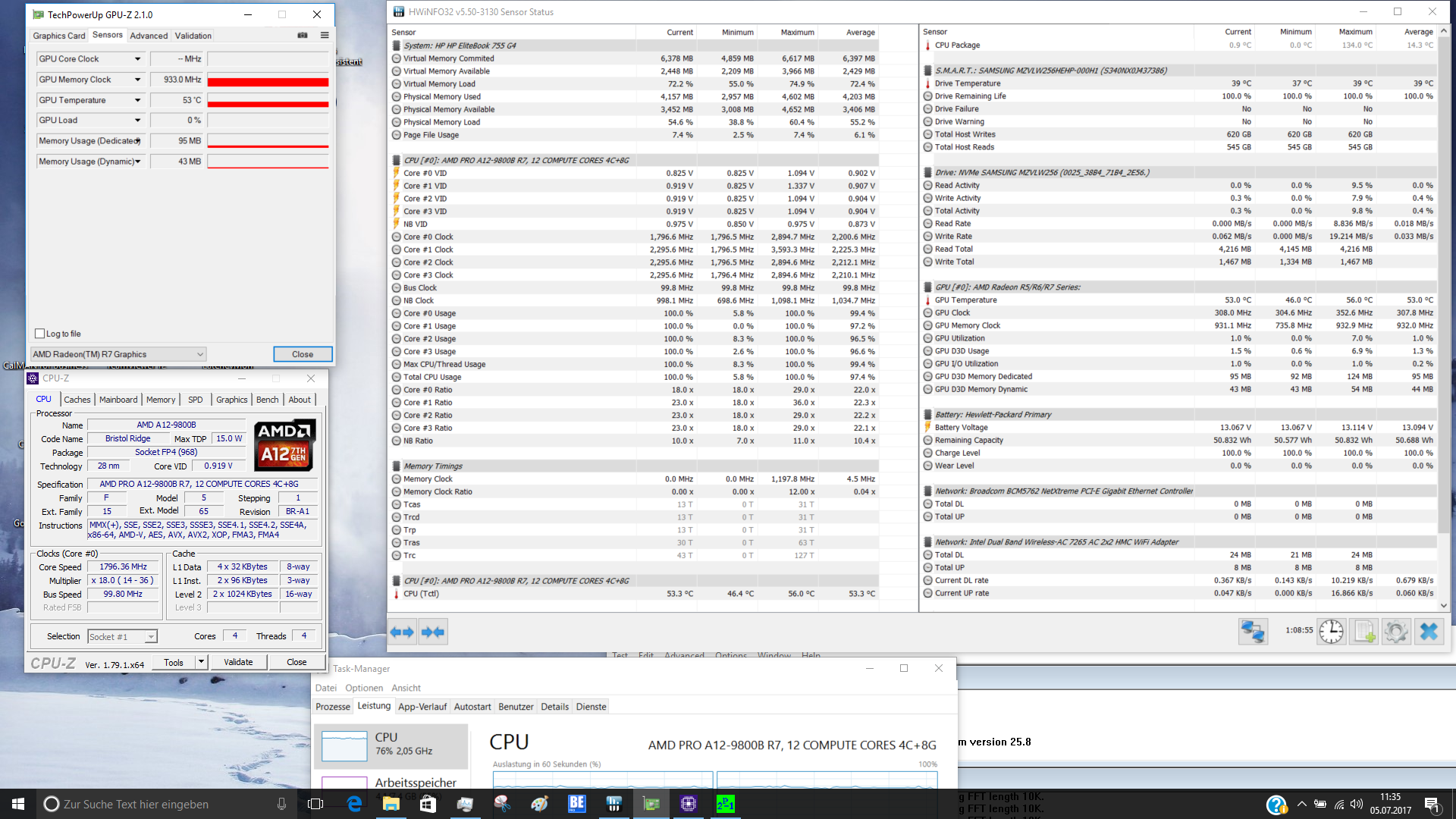The height and width of the screenshot is (819, 1456).
Task: Start logging with spreadsheet plus icon
Action: [x=1364, y=632]
